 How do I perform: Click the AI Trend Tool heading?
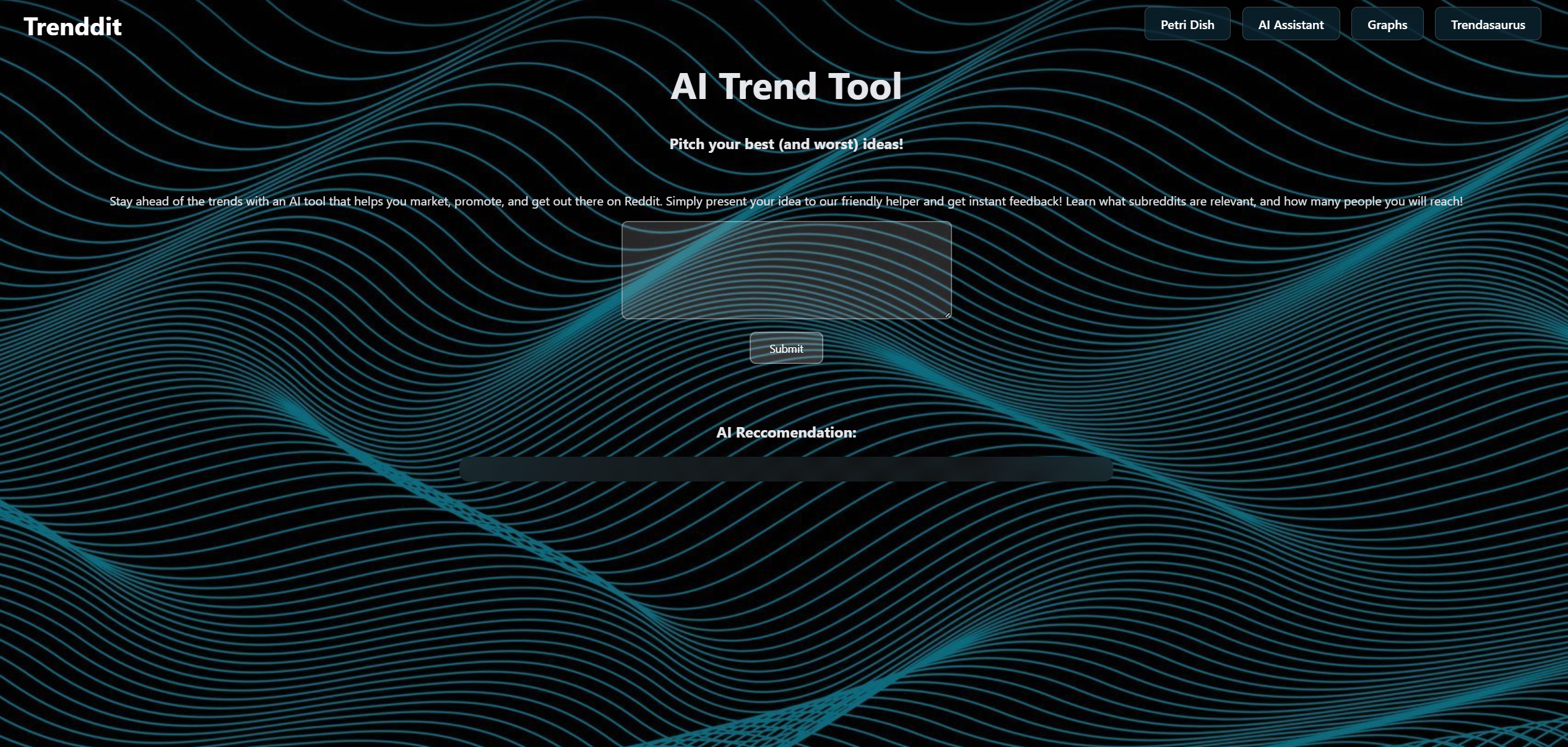pos(786,86)
